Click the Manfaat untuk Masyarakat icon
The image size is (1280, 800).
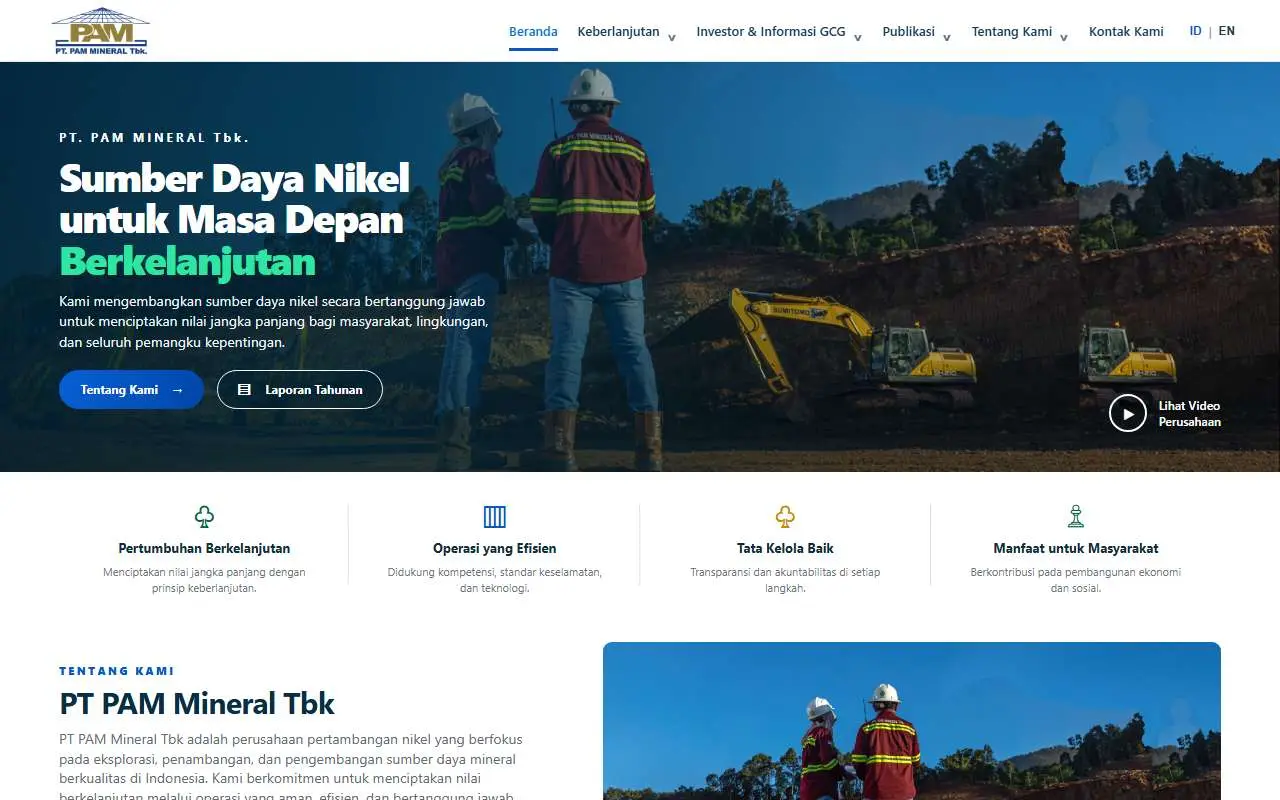1076,517
